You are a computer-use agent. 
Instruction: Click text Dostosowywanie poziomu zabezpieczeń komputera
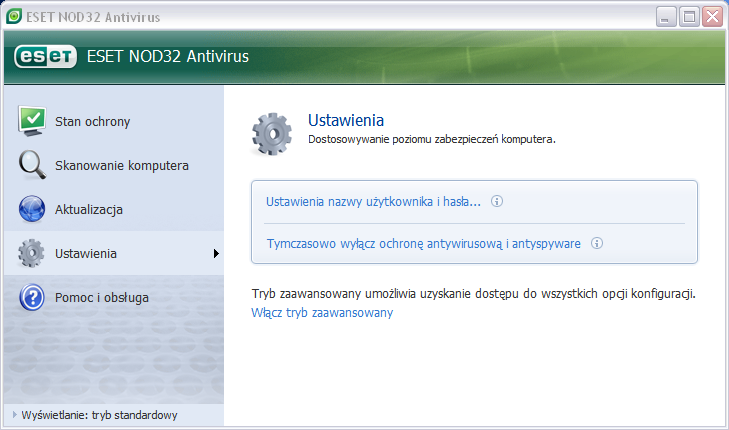pyautogui.click(x=432, y=139)
